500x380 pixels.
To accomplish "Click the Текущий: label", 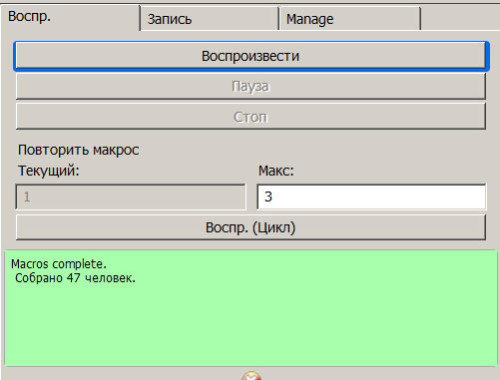I will coord(49,171).
